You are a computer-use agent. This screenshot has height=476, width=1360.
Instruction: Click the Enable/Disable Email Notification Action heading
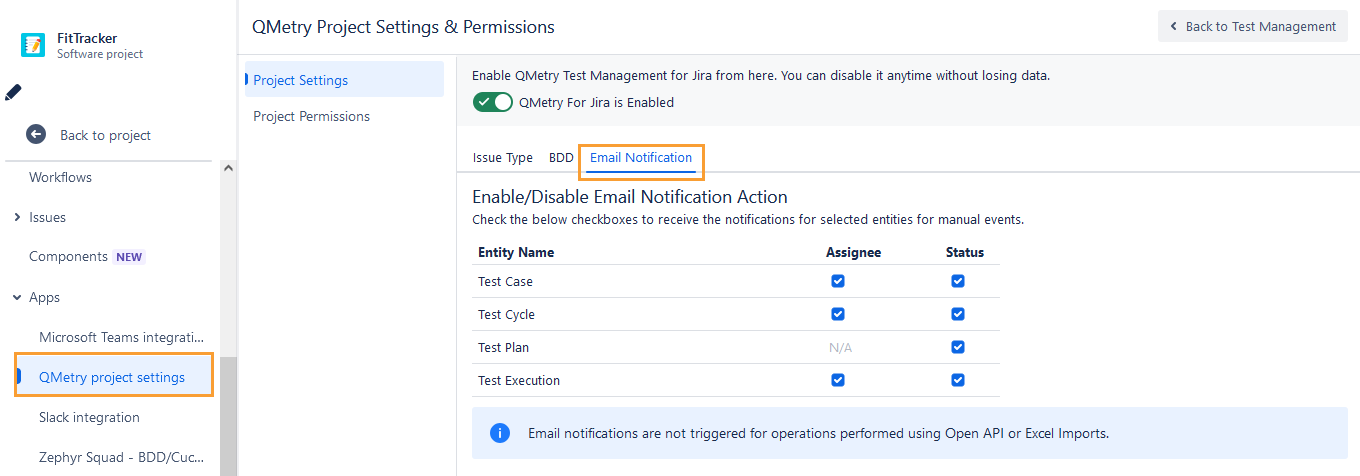[x=630, y=197]
